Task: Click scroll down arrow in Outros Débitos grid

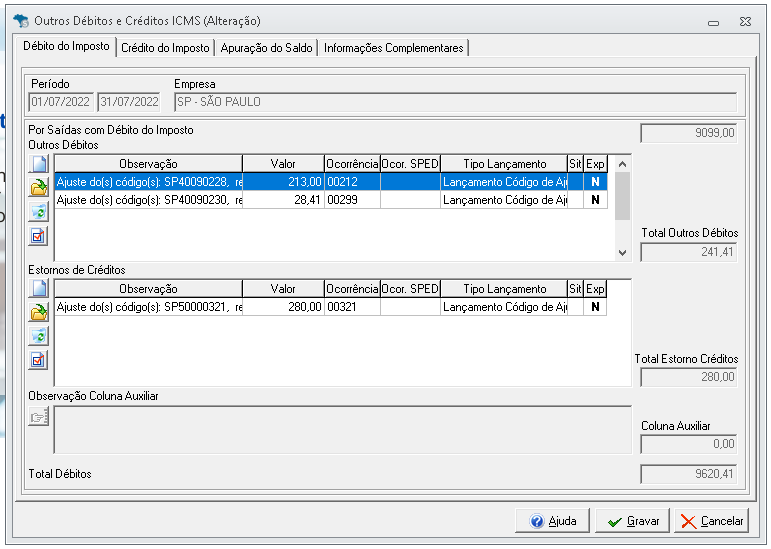Action: [x=623, y=253]
